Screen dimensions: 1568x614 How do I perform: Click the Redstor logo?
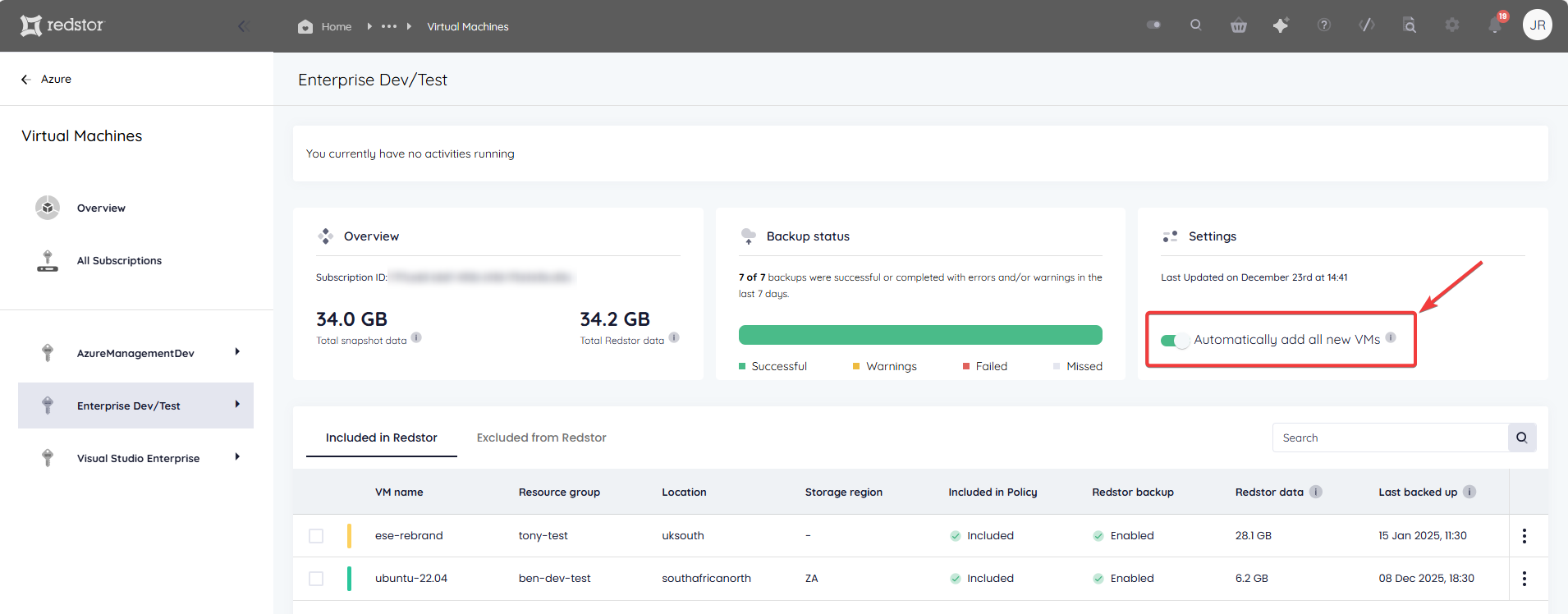click(62, 25)
